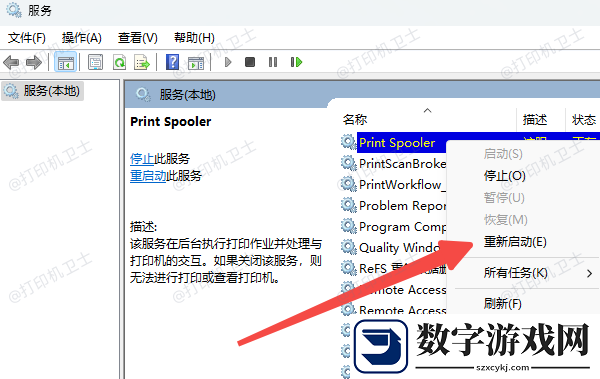Toggle the show/hide console tree icon

[x=65, y=62]
